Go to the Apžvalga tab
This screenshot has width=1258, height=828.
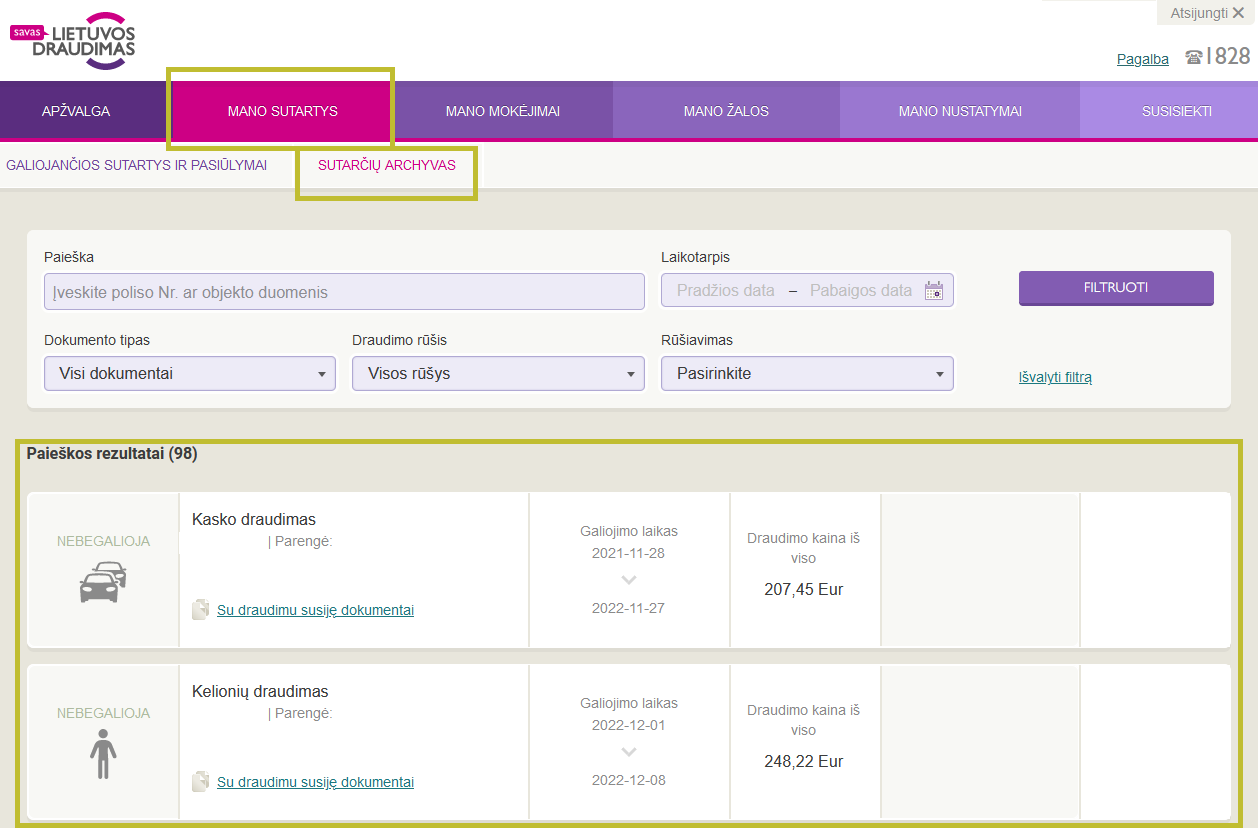pos(76,111)
